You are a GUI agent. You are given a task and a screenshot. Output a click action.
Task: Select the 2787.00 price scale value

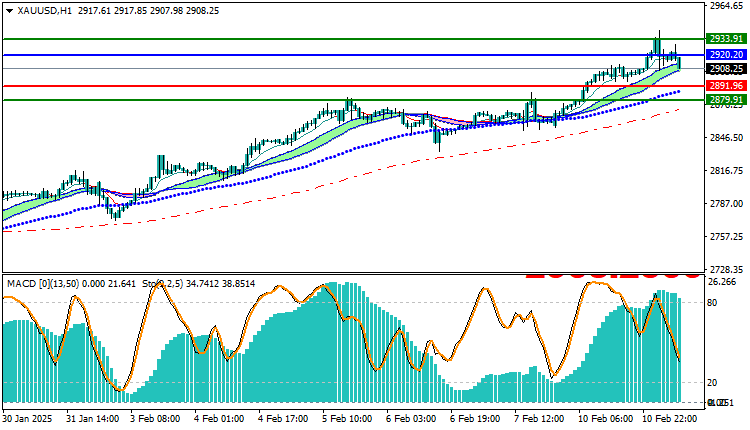(726, 204)
